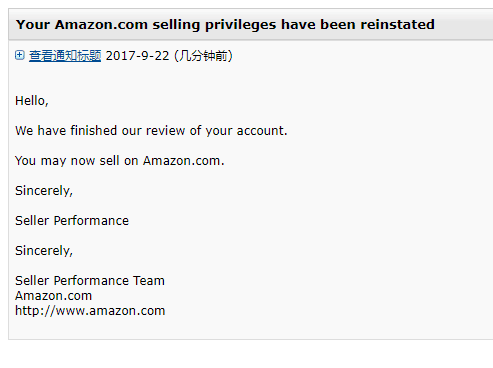This screenshot has height=368, width=493.
Task: Click Amazon.com in the sell sentence
Action: (x=184, y=161)
